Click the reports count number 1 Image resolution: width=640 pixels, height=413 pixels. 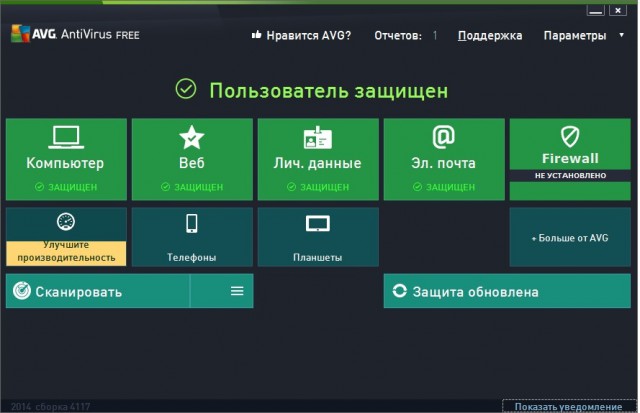coord(435,36)
